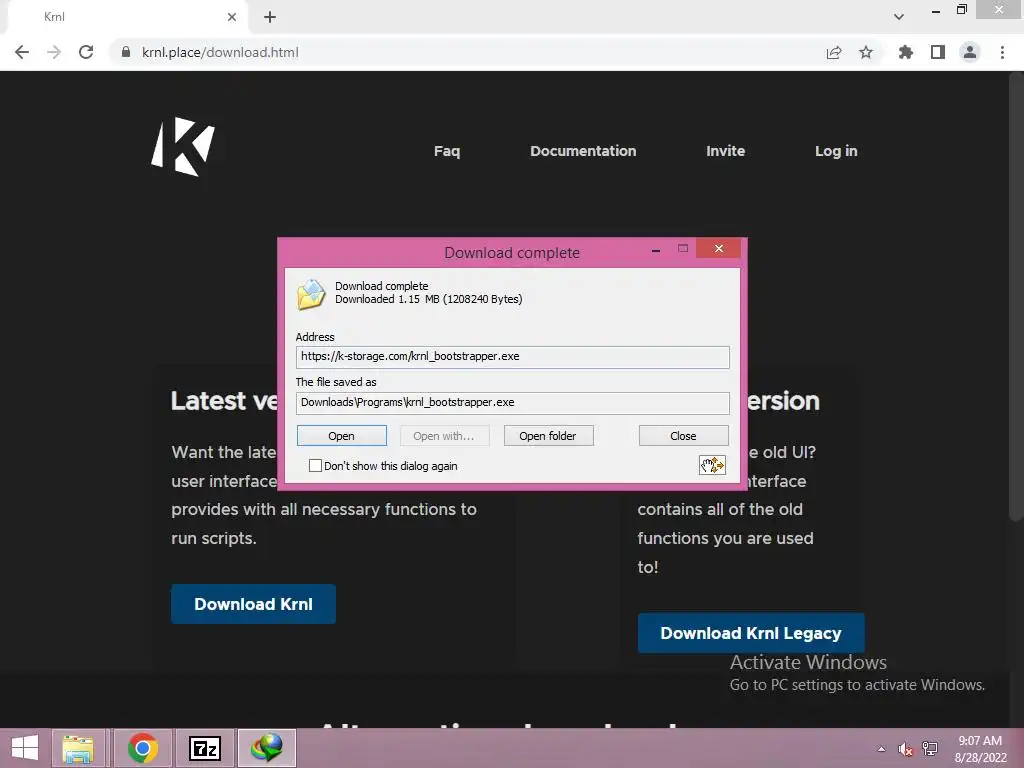Open the Invite nav link
1024x768 pixels.
tap(726, 151)
